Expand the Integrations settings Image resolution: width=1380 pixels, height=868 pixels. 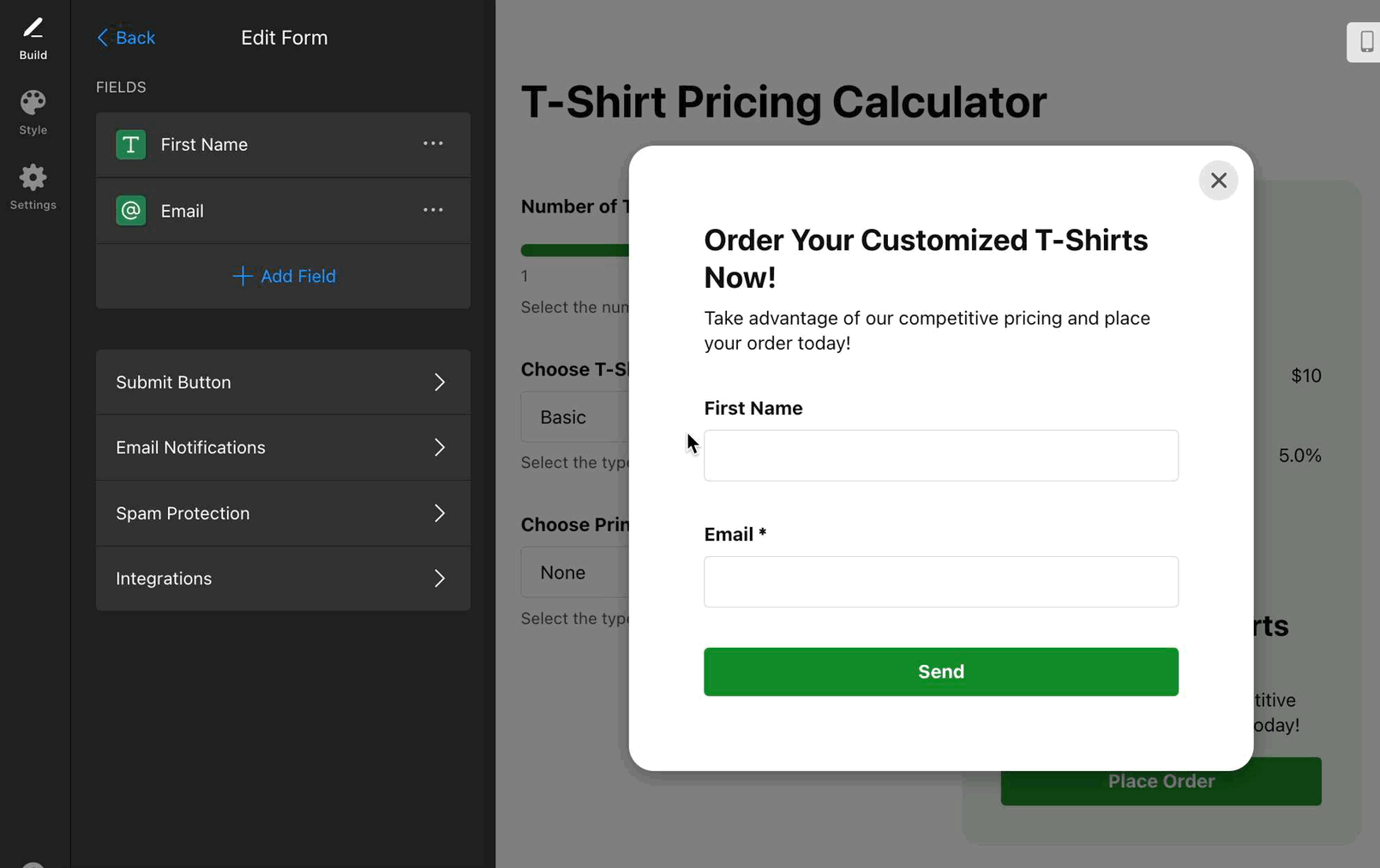click(x=283, y=579)
